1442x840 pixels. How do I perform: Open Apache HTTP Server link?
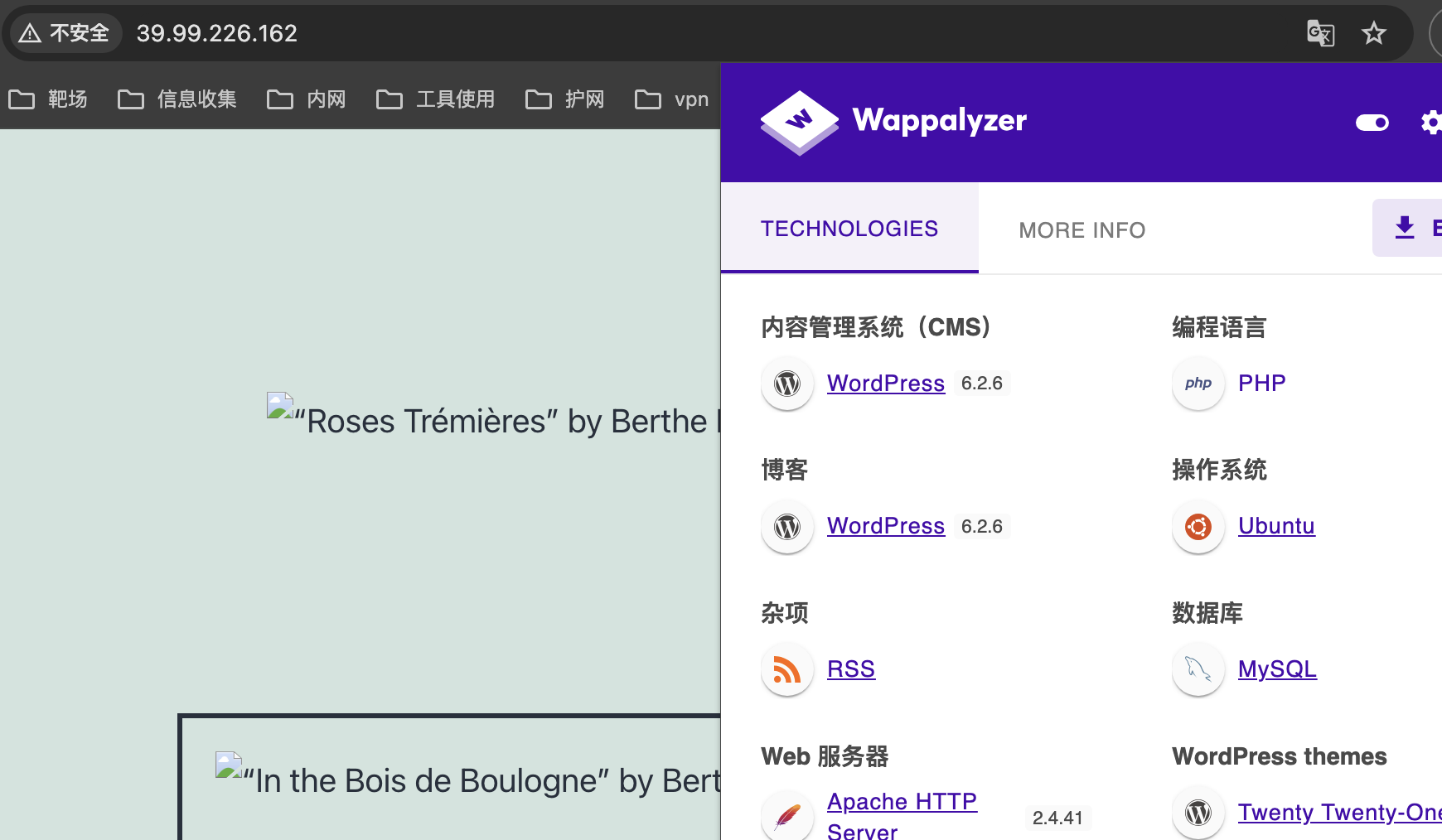[x=902, y=815]
